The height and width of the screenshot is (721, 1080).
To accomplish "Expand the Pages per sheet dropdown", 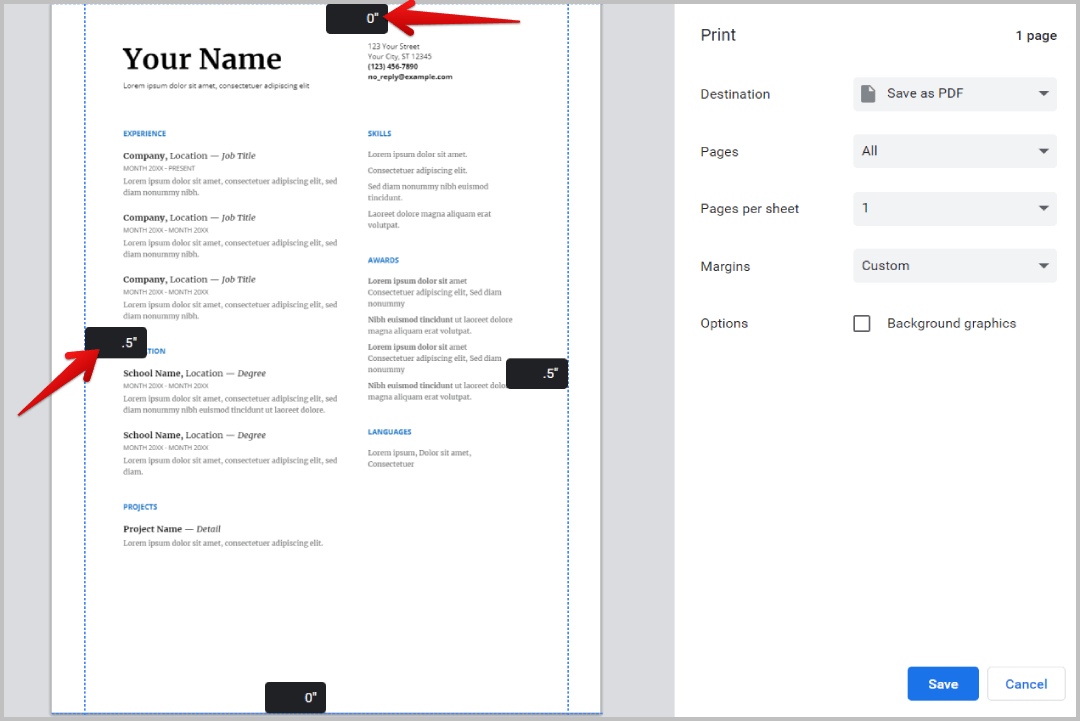I will click(954, 209).
